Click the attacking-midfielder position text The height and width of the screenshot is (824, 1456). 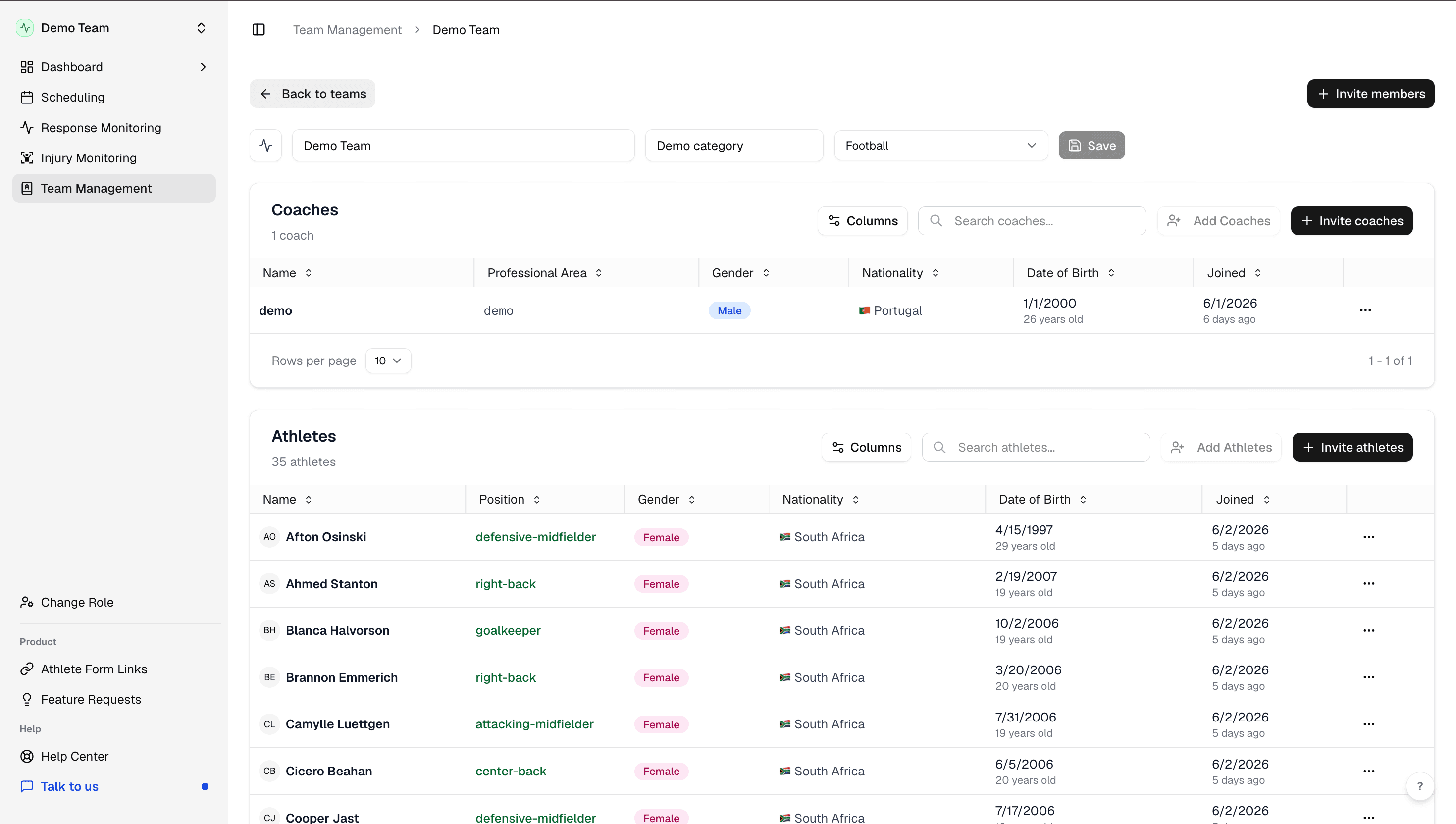[534, 724]
